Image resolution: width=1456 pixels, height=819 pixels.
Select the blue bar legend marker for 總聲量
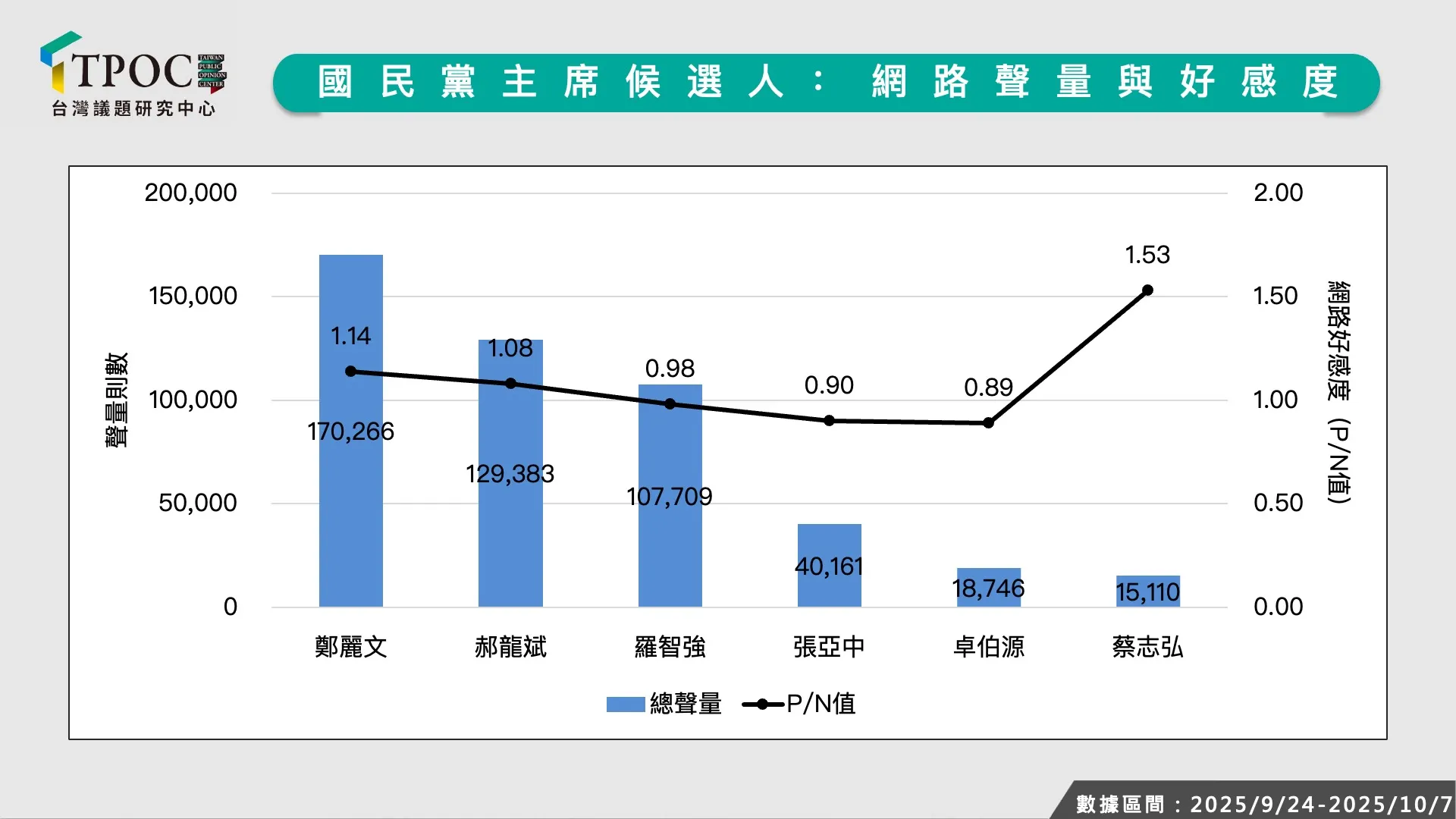pos(626,704)
